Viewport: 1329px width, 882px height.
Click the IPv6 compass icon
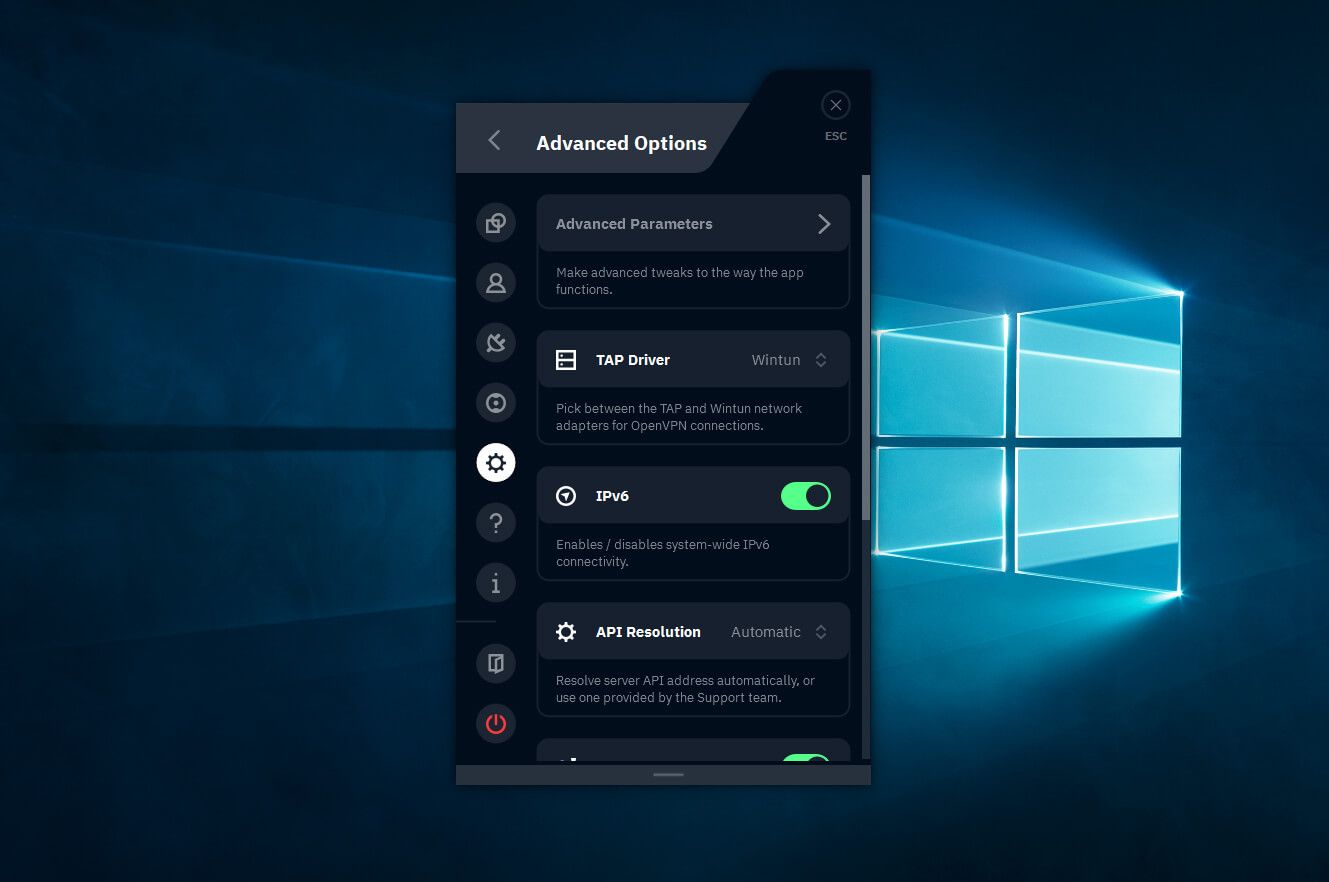pos(566,496)
